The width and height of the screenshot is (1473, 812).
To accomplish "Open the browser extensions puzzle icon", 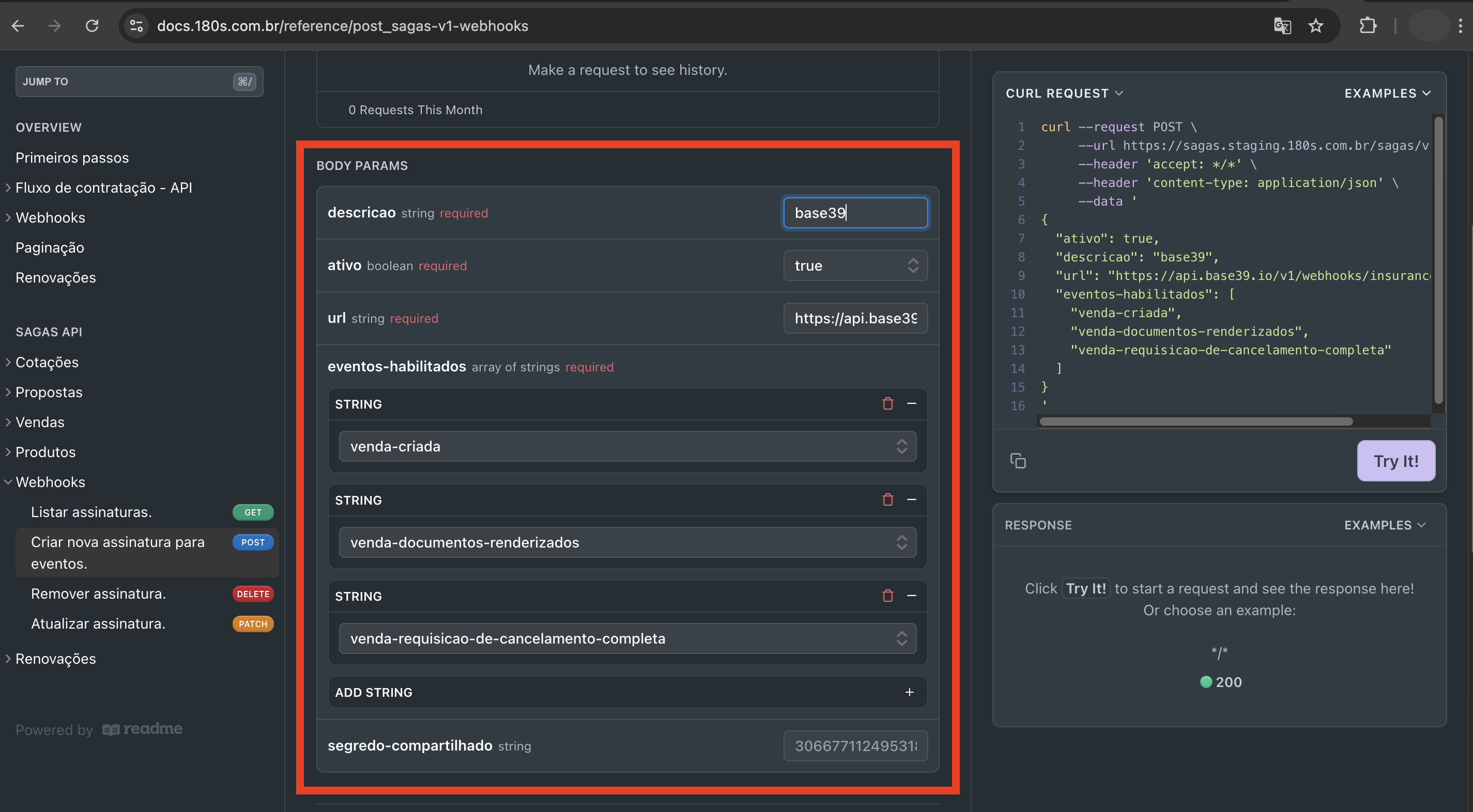I will click(x=1368, y=26).
